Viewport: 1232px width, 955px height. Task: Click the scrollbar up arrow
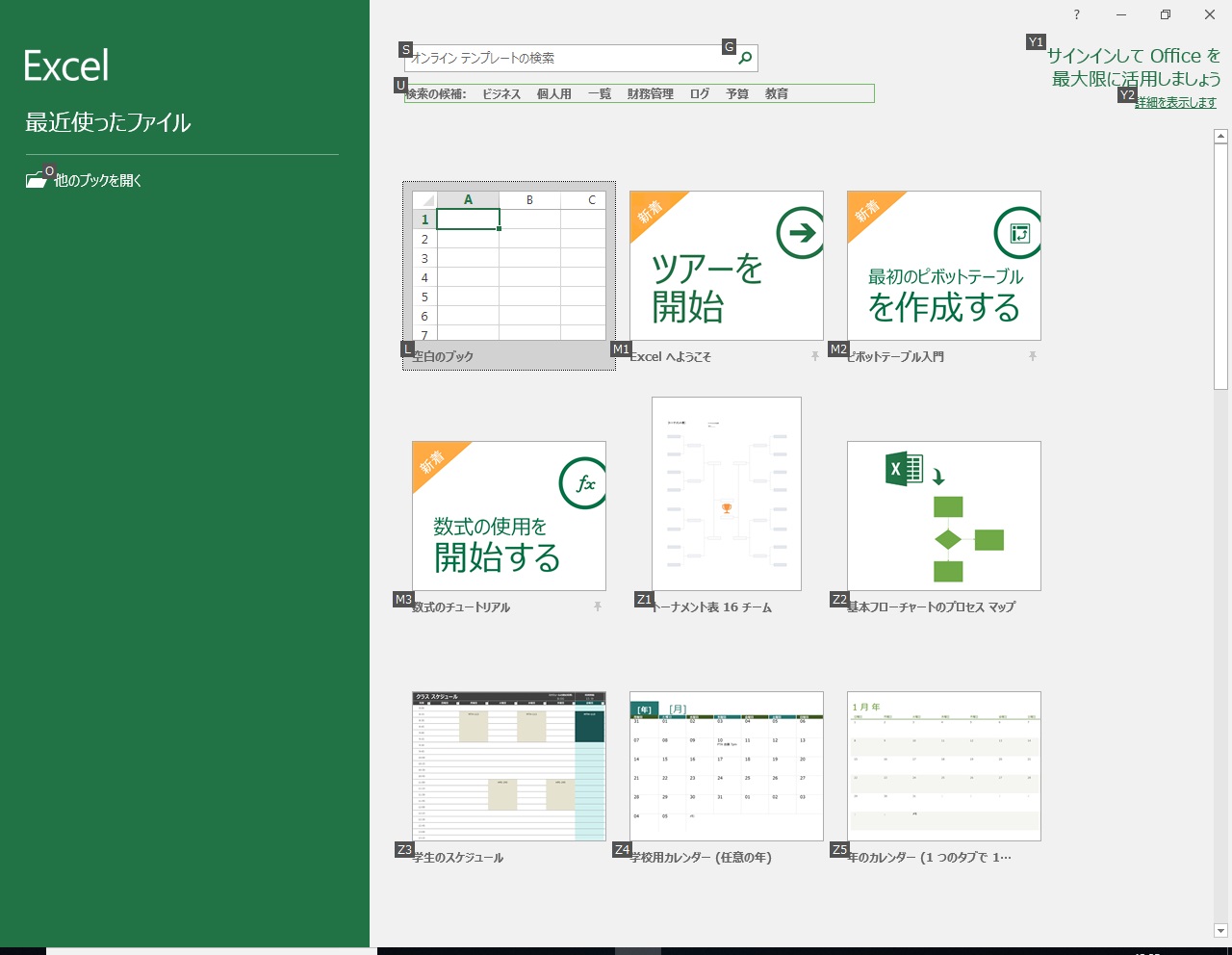tap(1220, 136)
